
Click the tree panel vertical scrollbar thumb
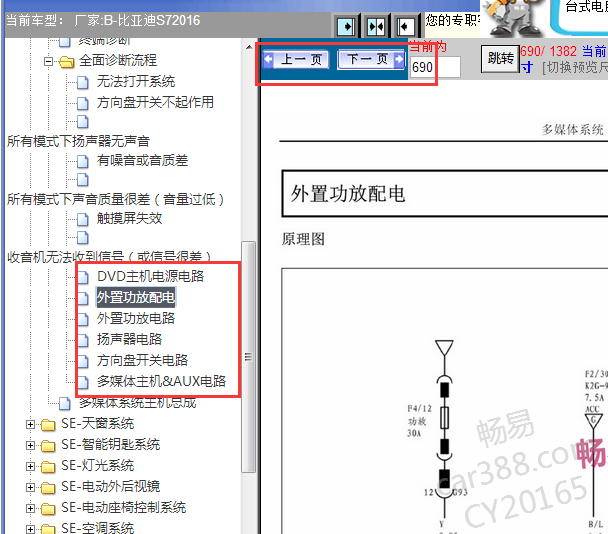[249, 357]
